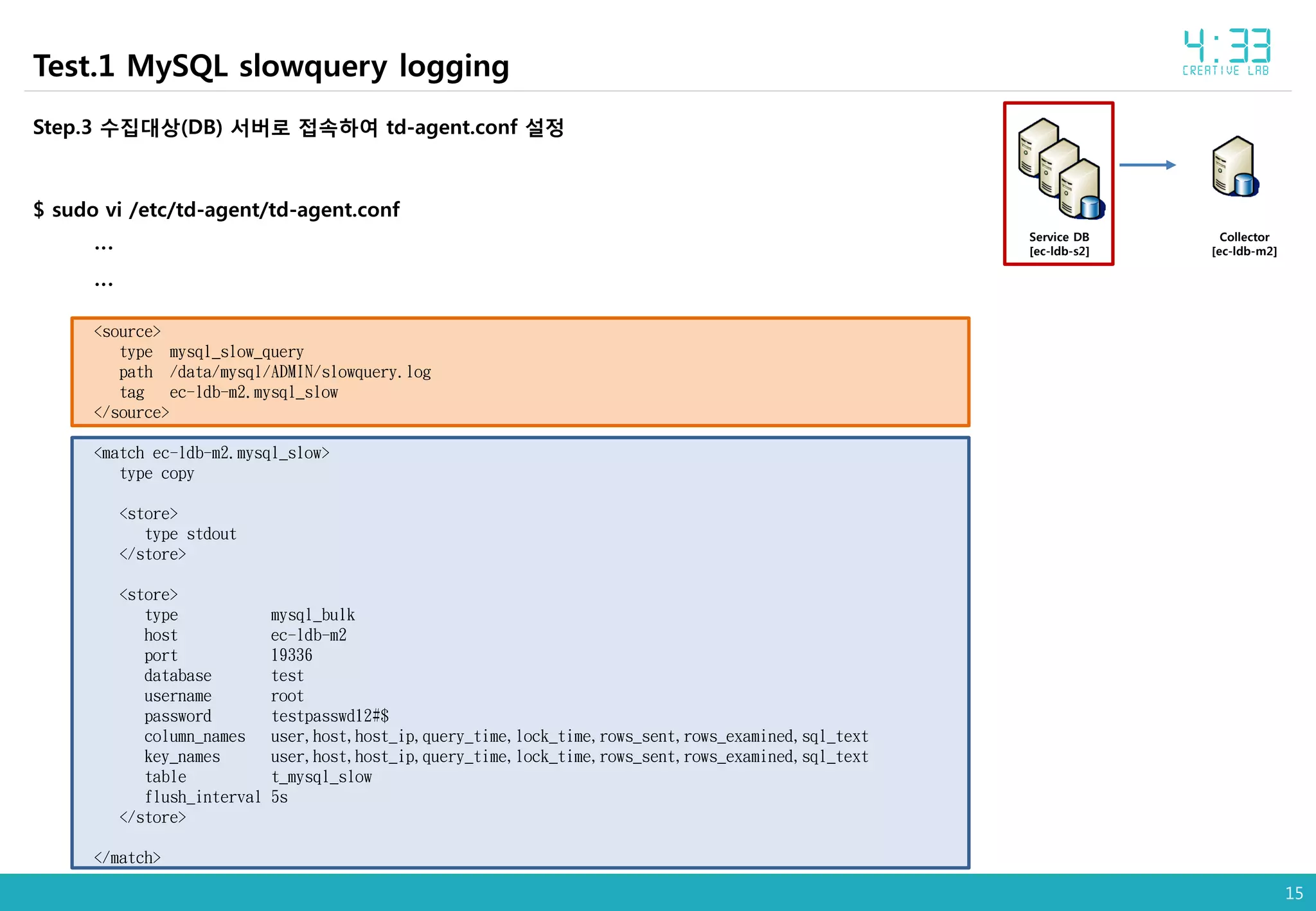Screen dimensions: 1316x911
Task: Click the match ec-ldb-m2.mysql_slow line
Action: point(211,453)
